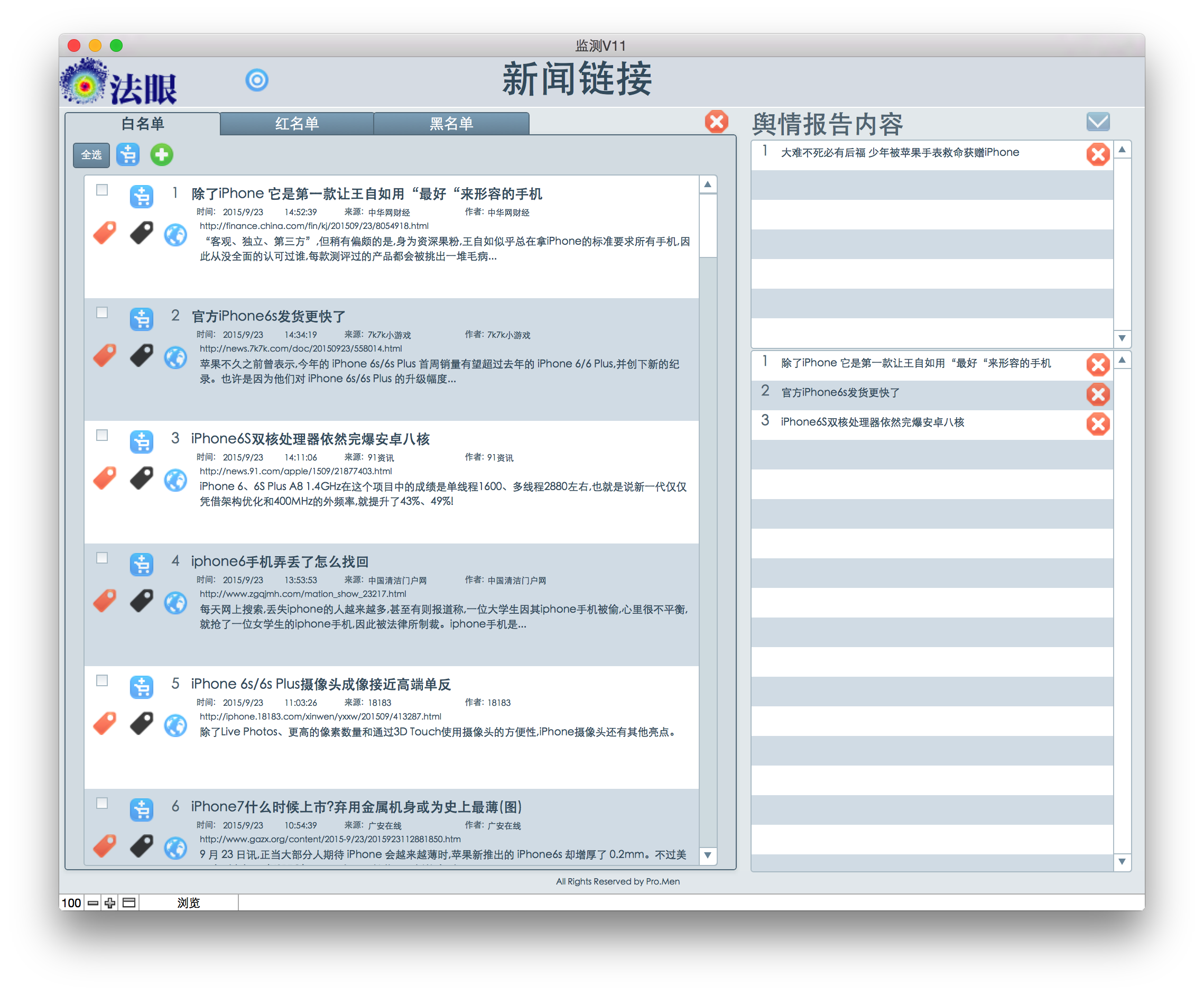Viewport: 1204px width, 995px height.
Task: Open globe icon for 91资讯 article
Action: tap(175, 480)
